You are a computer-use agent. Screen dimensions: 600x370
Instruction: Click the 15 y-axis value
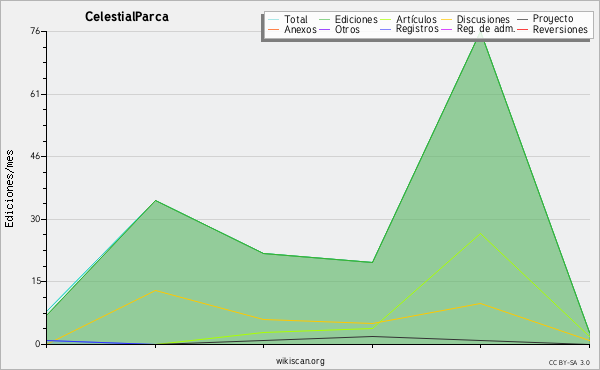click(x=35, y=281)
